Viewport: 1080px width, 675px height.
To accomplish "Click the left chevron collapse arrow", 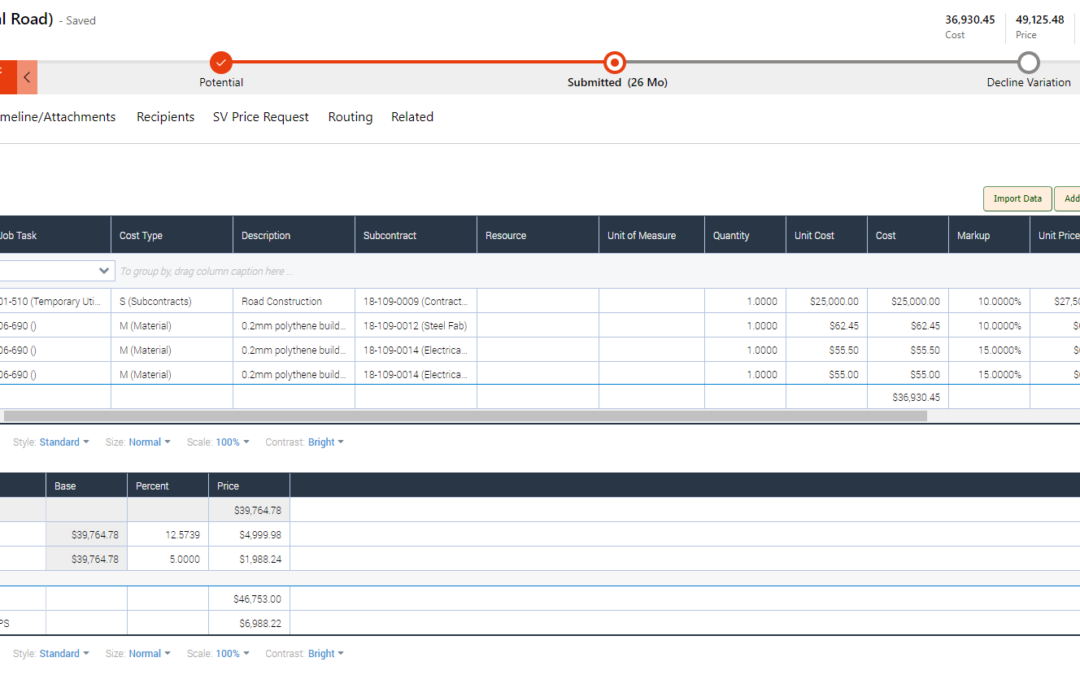I will click(27, 77).
